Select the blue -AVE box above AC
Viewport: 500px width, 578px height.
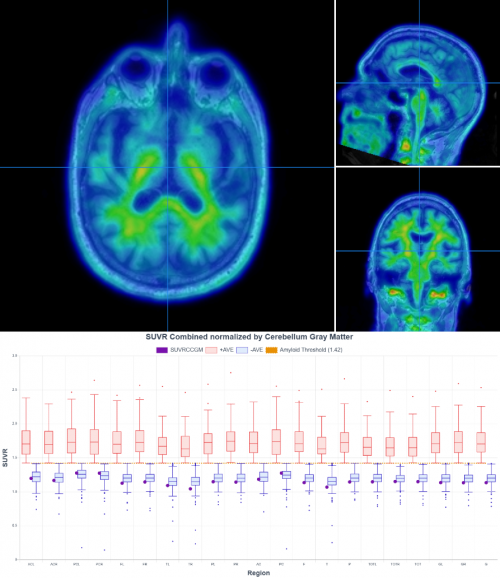click(264, 477)
